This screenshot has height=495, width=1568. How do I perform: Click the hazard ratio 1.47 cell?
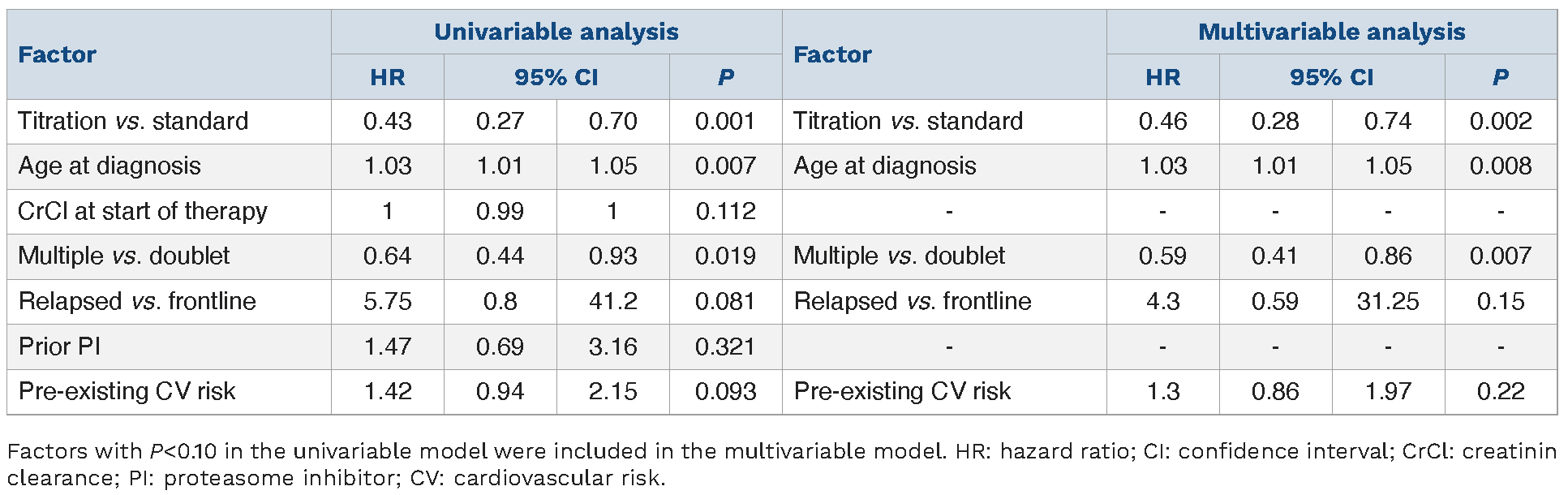click(x=387, y=346)
